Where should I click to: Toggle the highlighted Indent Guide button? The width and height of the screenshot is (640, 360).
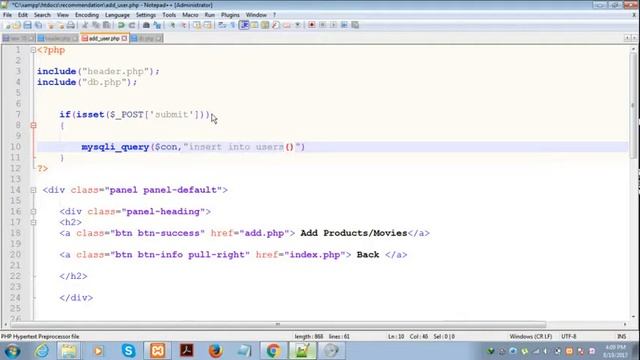(x=244, y=25)
